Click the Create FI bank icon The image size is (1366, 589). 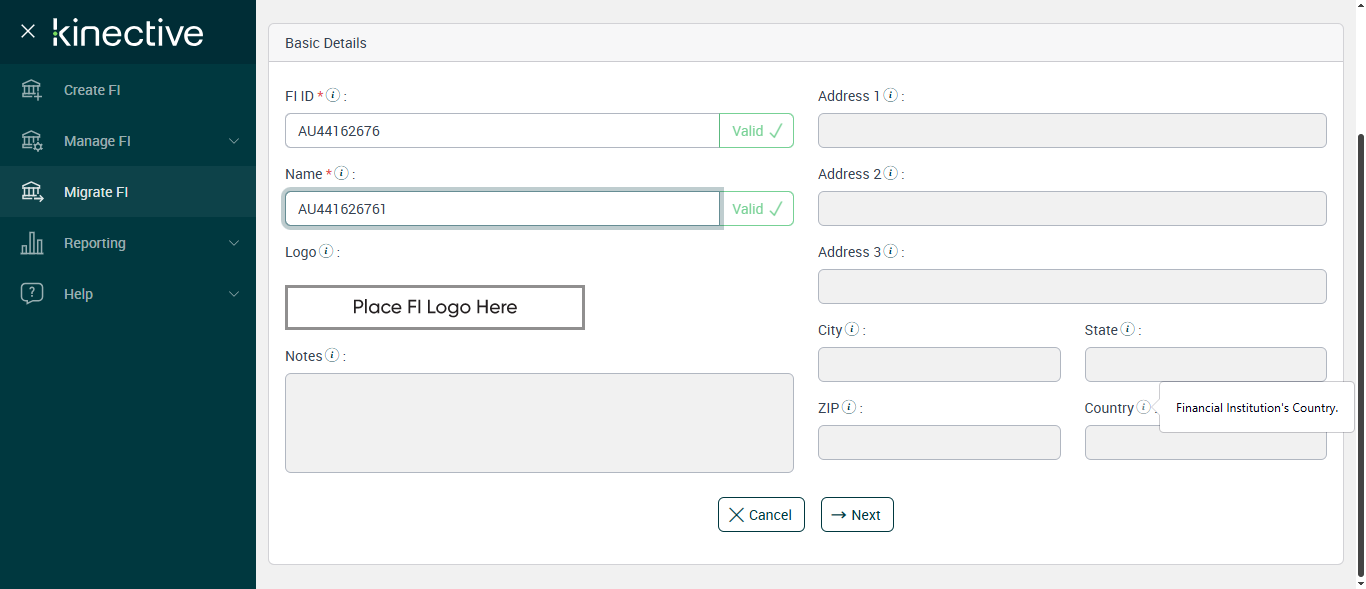tap(32, 90)
